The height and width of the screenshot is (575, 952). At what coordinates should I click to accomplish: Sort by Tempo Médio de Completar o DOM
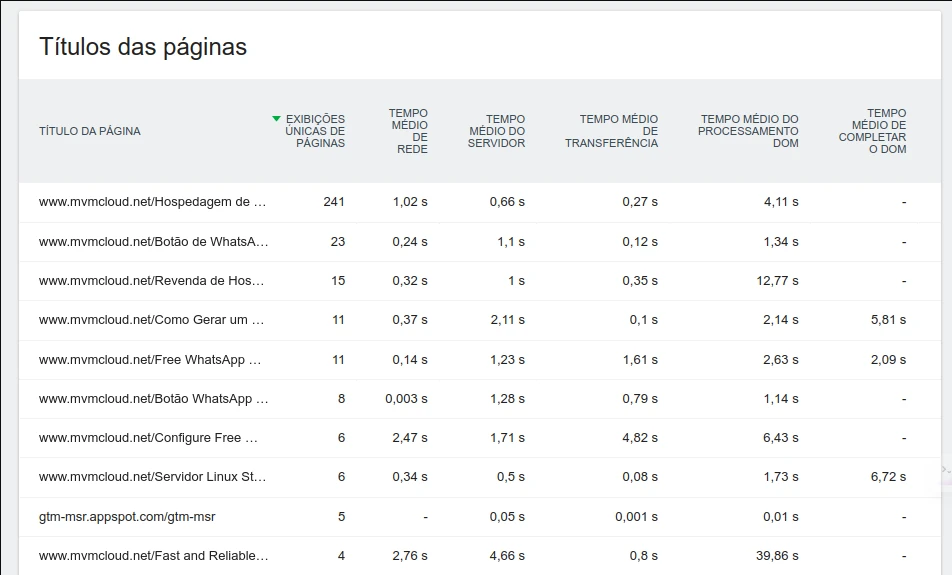(872, 131)
